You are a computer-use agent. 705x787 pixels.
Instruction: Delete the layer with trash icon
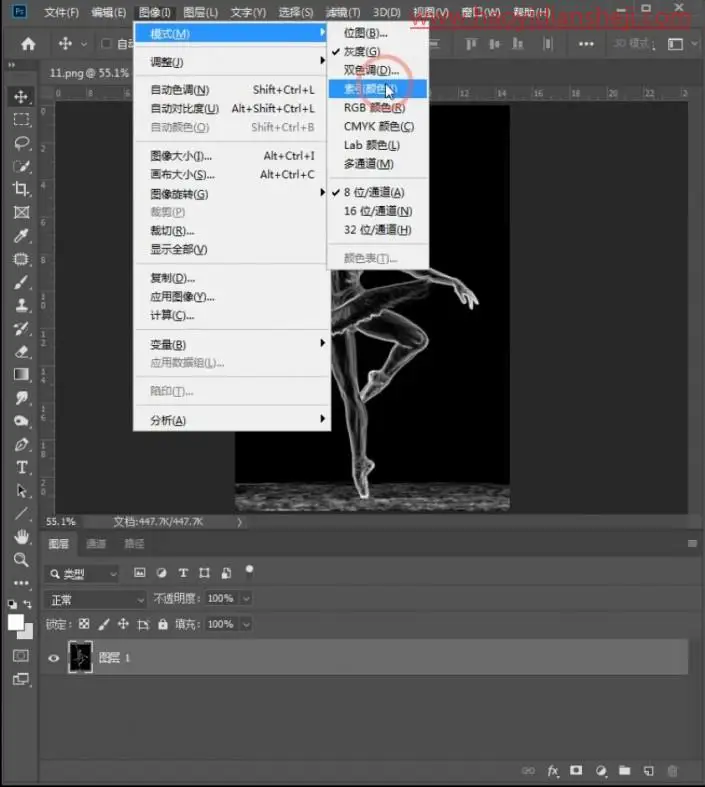[672, 770]
